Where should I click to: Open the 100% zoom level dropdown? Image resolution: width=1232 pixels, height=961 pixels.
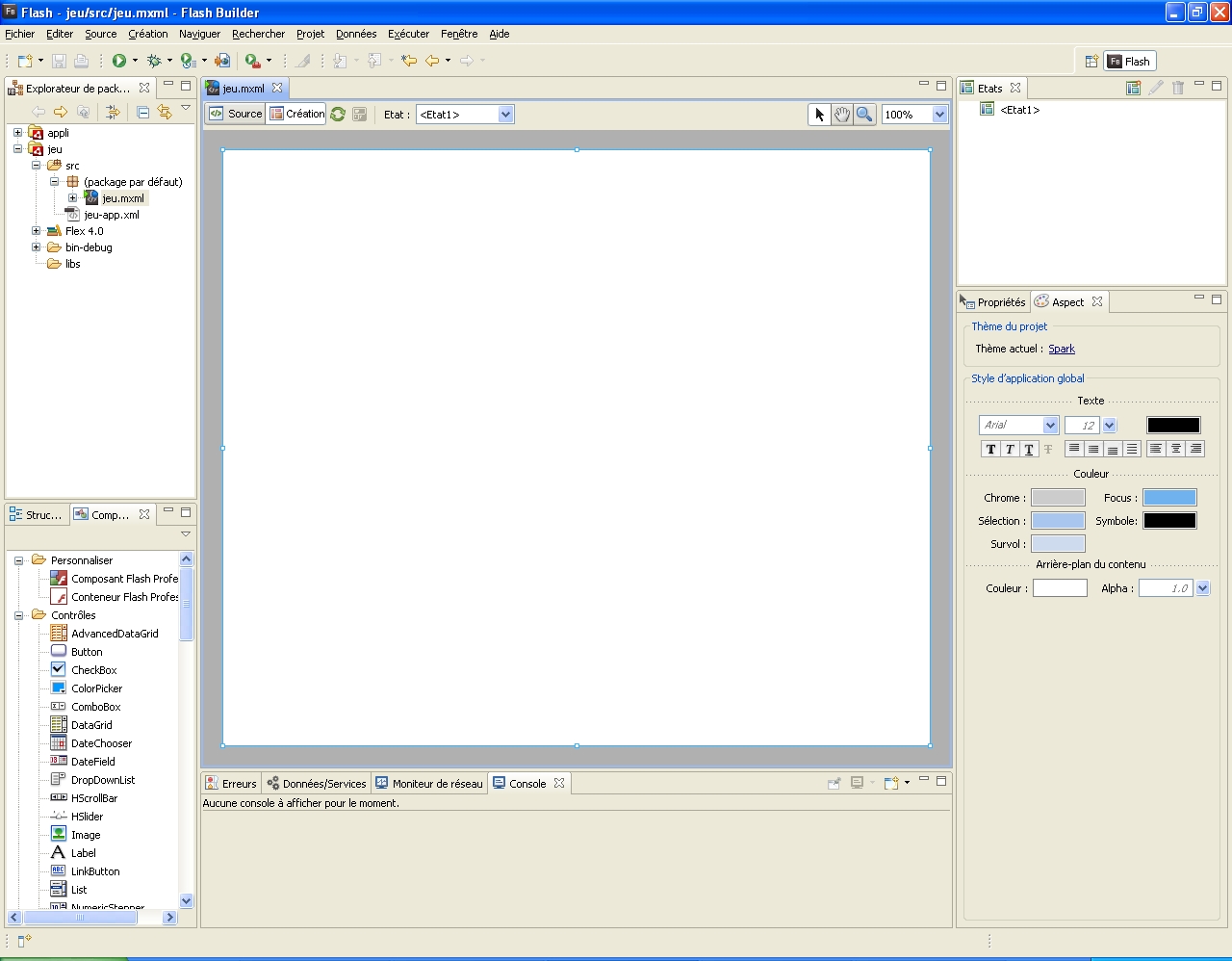click(939, 115)
